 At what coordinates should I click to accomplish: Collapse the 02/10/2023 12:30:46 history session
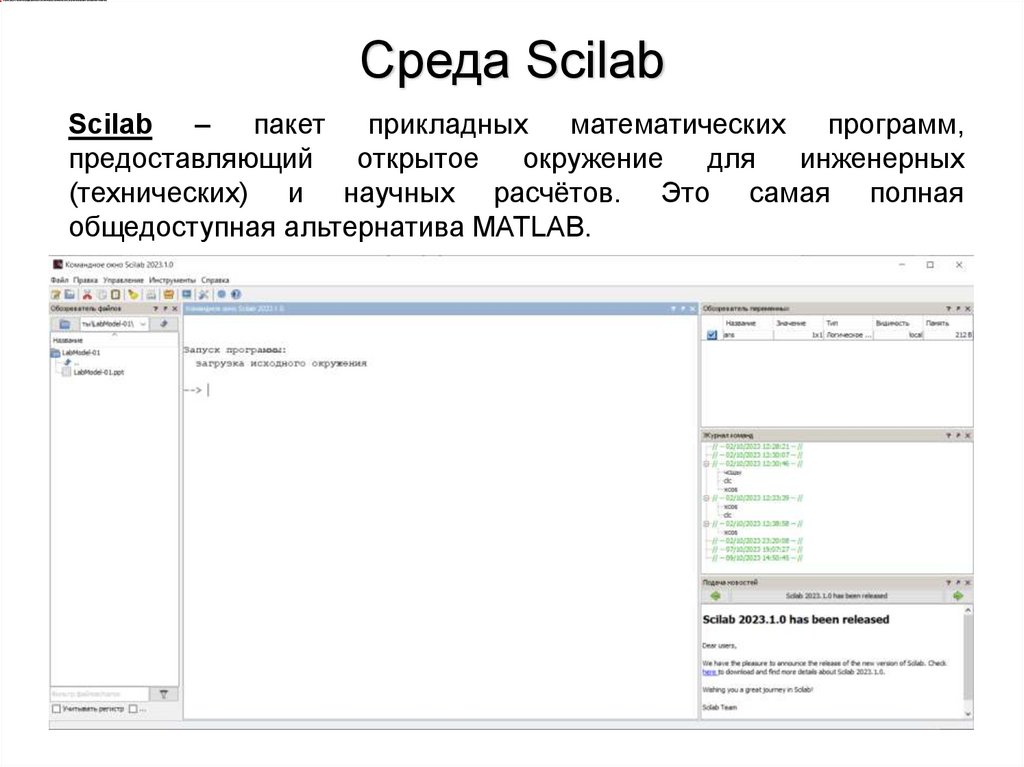pos(706,464)
